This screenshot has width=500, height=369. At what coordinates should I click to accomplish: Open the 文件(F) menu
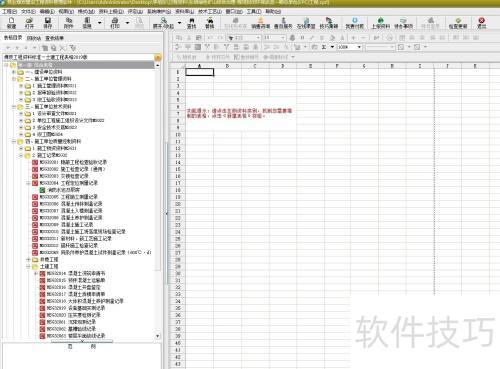[28, 11]
